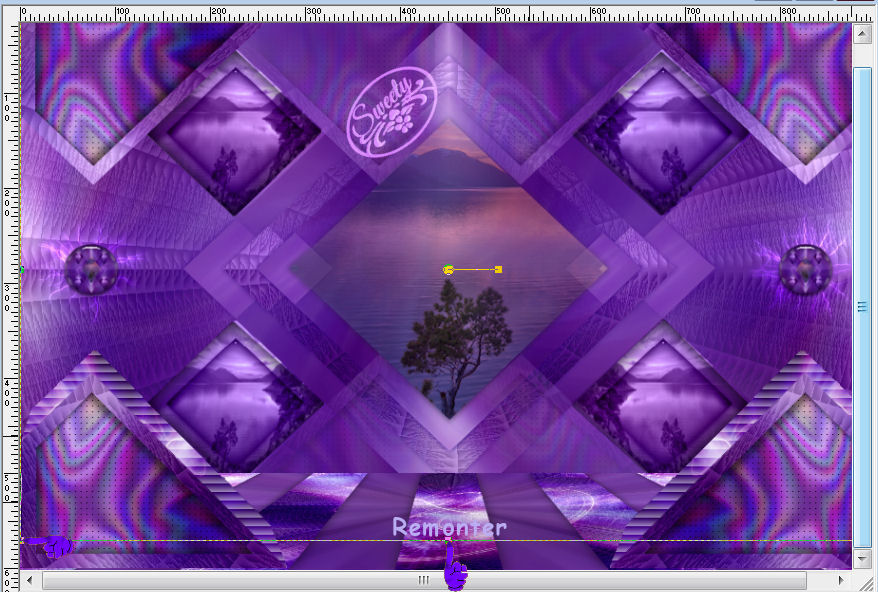Click the vertical scrollbar down arrow
Screen dimensions: 878x592
point(863,560)
